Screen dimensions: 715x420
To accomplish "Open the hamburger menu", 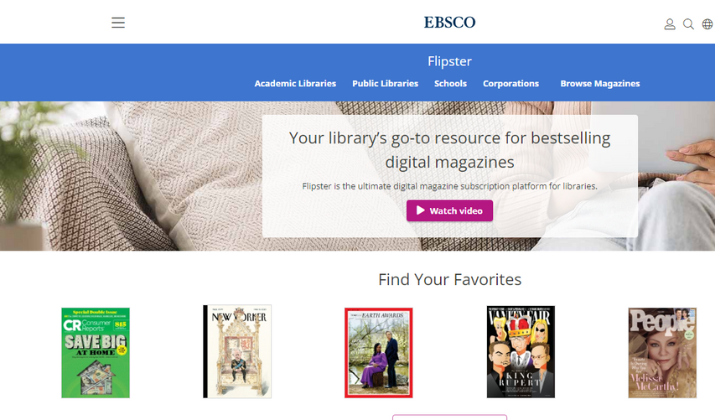I will pyautogui.click(x=118, y=22).
